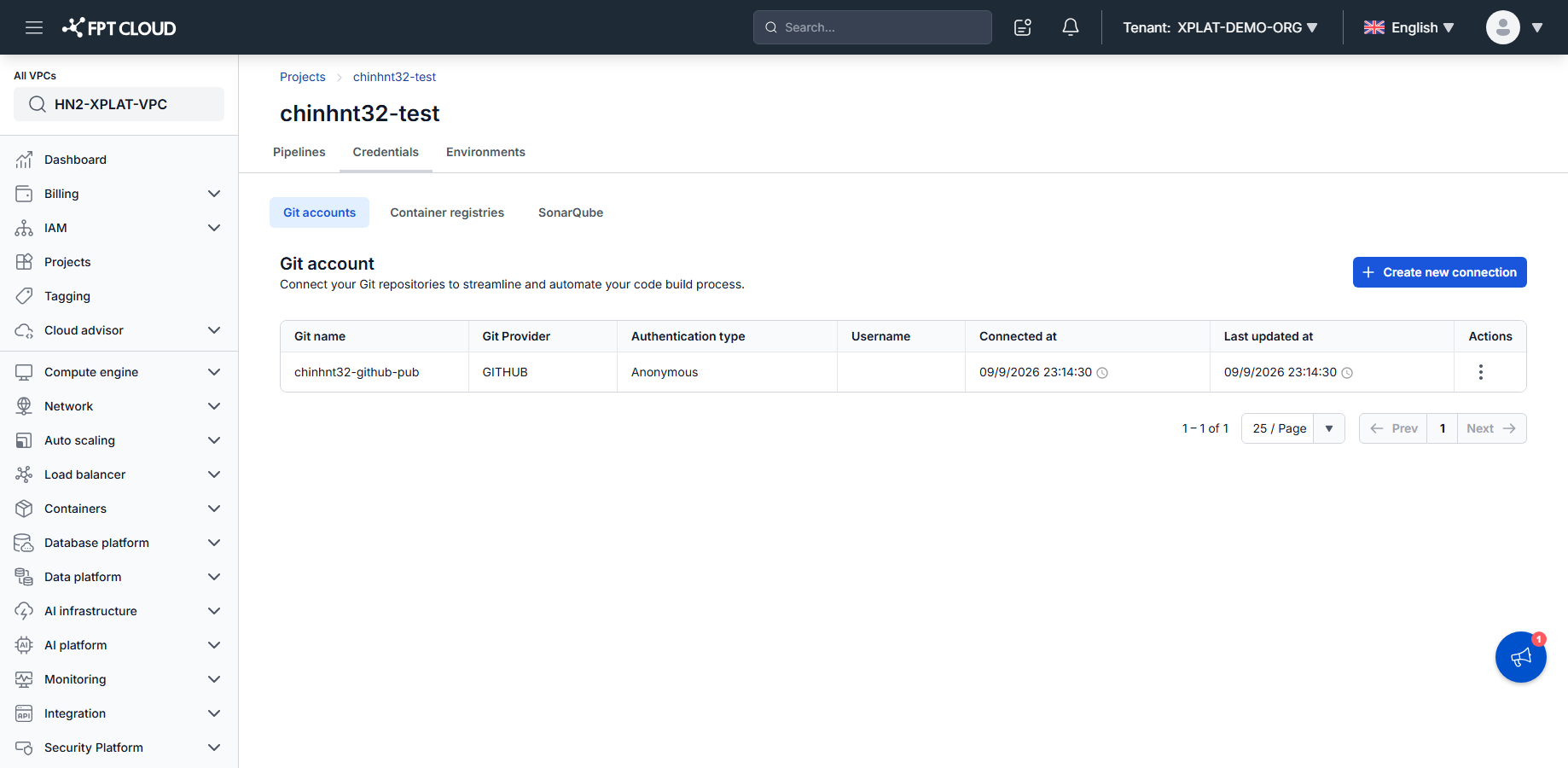Open row actions for chinhnt32-github-pub
The image size is (1568, 768).
(1481, 372)
